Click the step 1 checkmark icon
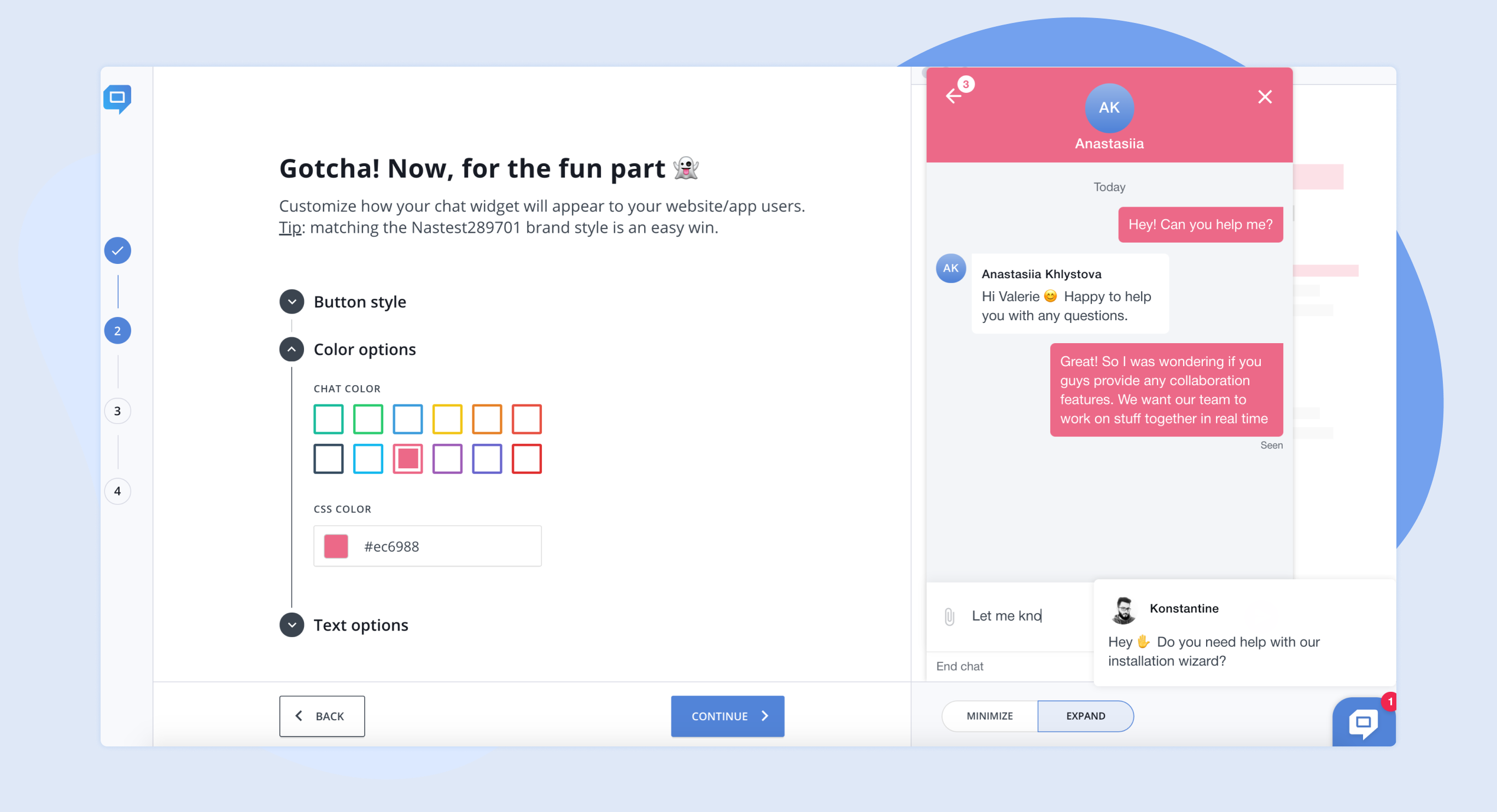1497x812 pixels. pos(118,251)
